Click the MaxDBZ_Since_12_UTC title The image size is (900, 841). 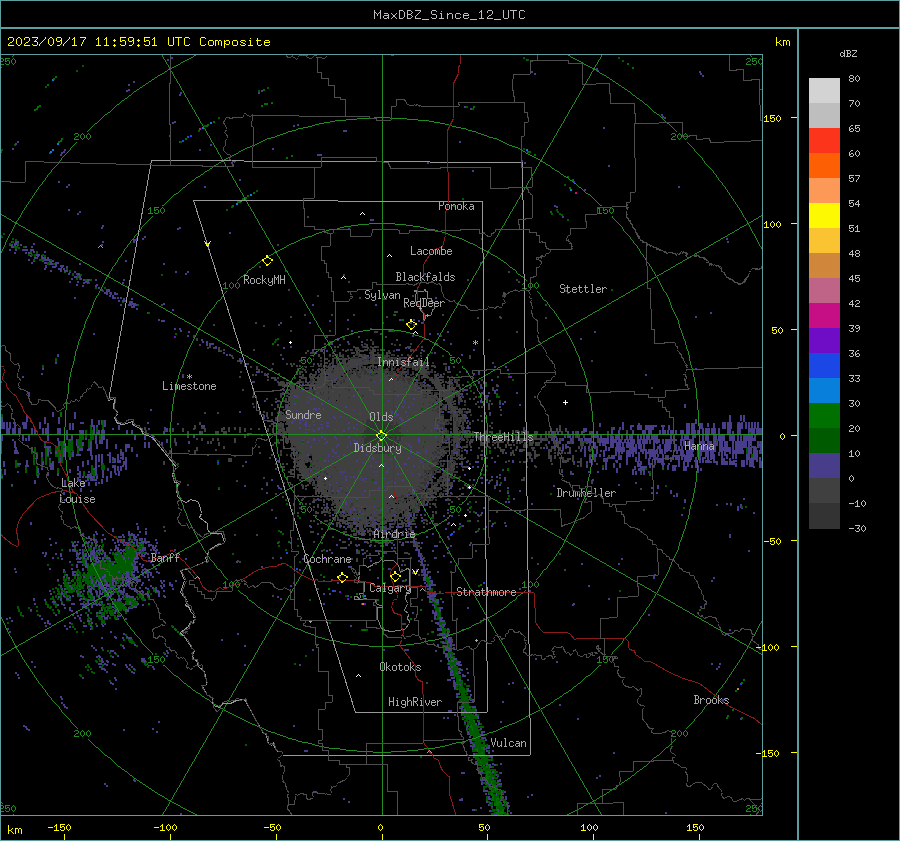[449, 15]
